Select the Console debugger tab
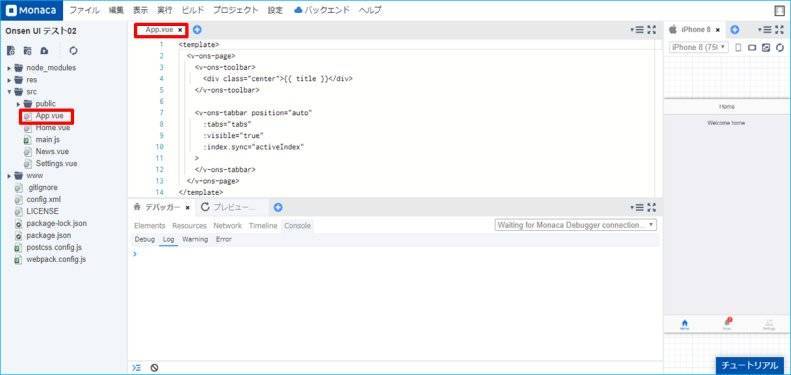Viewport: 791px width, 375px height. coord(297,226)
